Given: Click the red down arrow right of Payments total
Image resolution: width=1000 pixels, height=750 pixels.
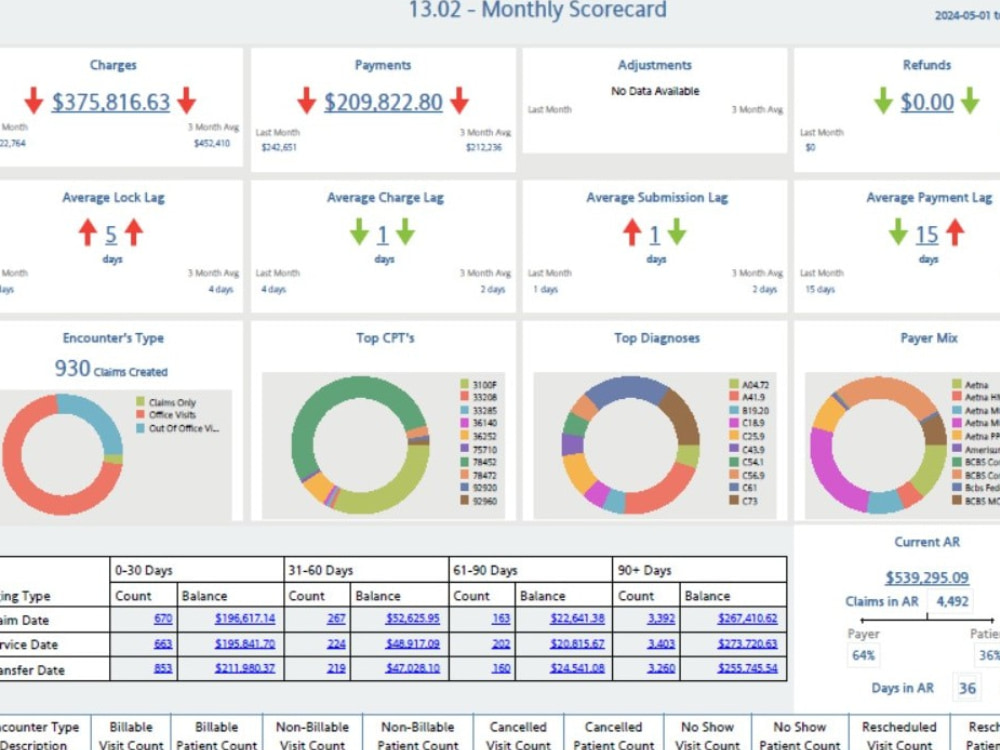Looking at the screenshot, I should [x=459, y=101].
